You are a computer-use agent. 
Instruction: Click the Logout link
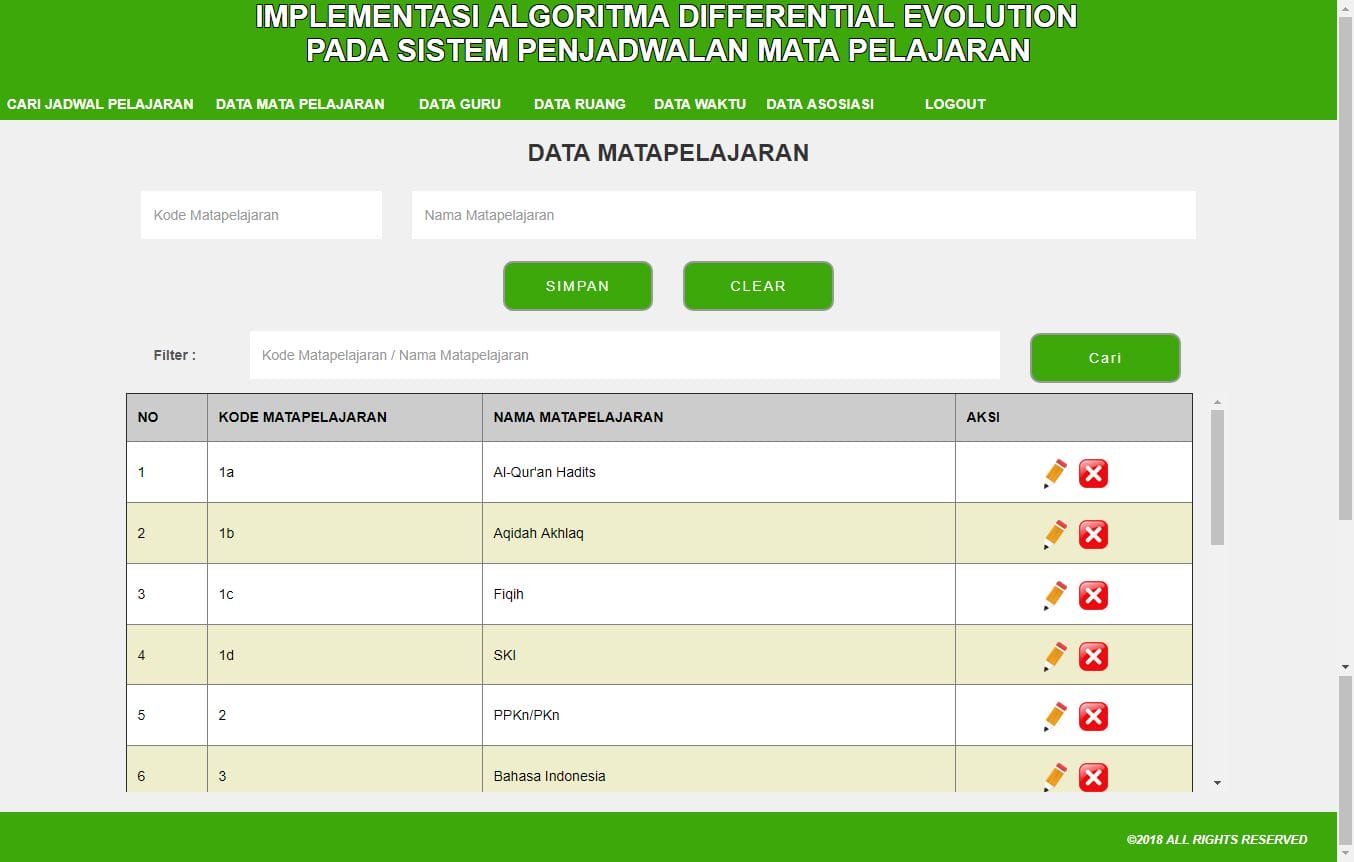pos(954,104)
